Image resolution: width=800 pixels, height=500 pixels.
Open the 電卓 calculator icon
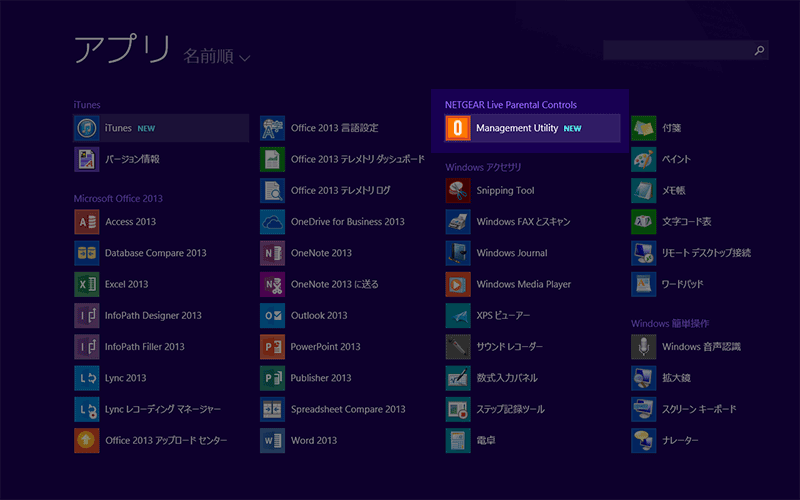(458, 440)
